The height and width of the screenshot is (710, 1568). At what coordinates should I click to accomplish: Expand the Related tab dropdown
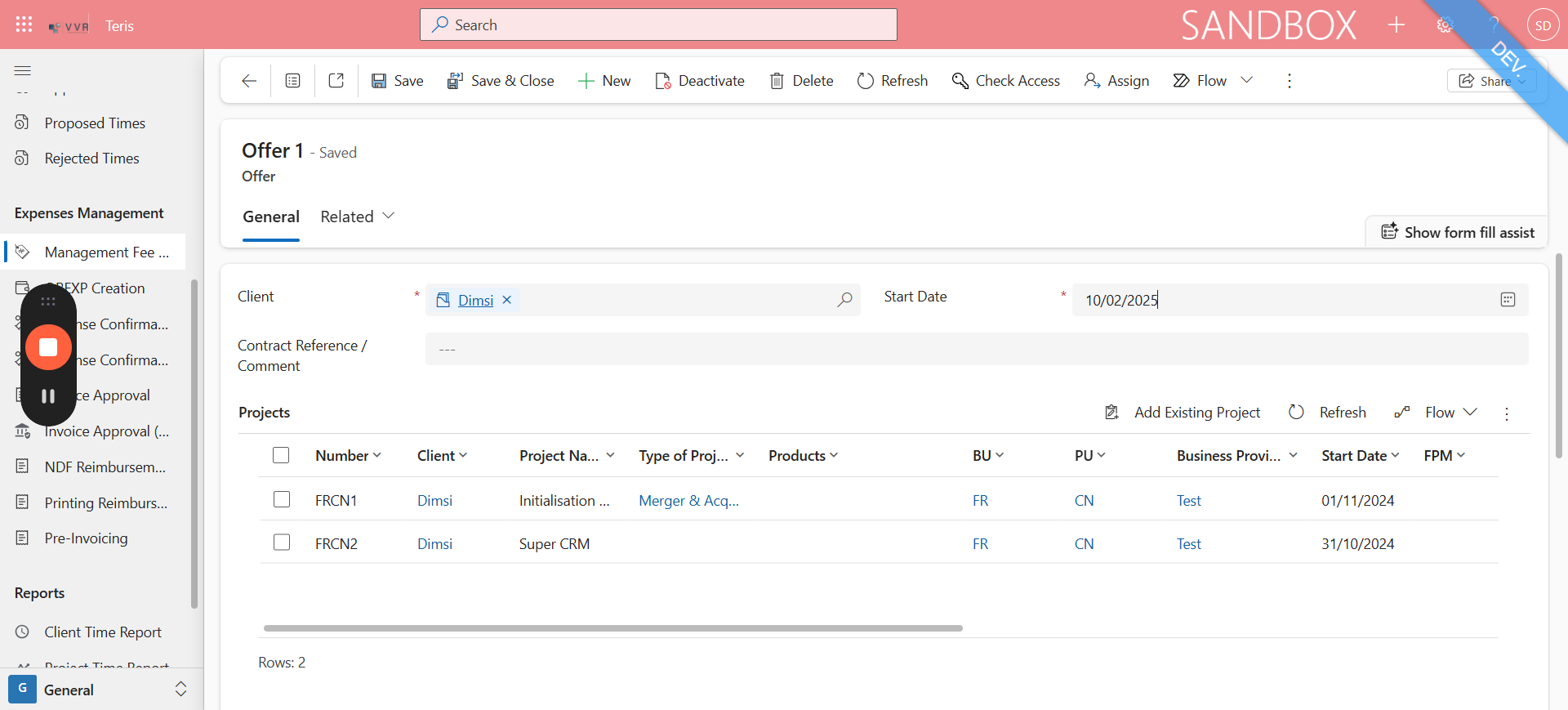[x=357, y=217]
